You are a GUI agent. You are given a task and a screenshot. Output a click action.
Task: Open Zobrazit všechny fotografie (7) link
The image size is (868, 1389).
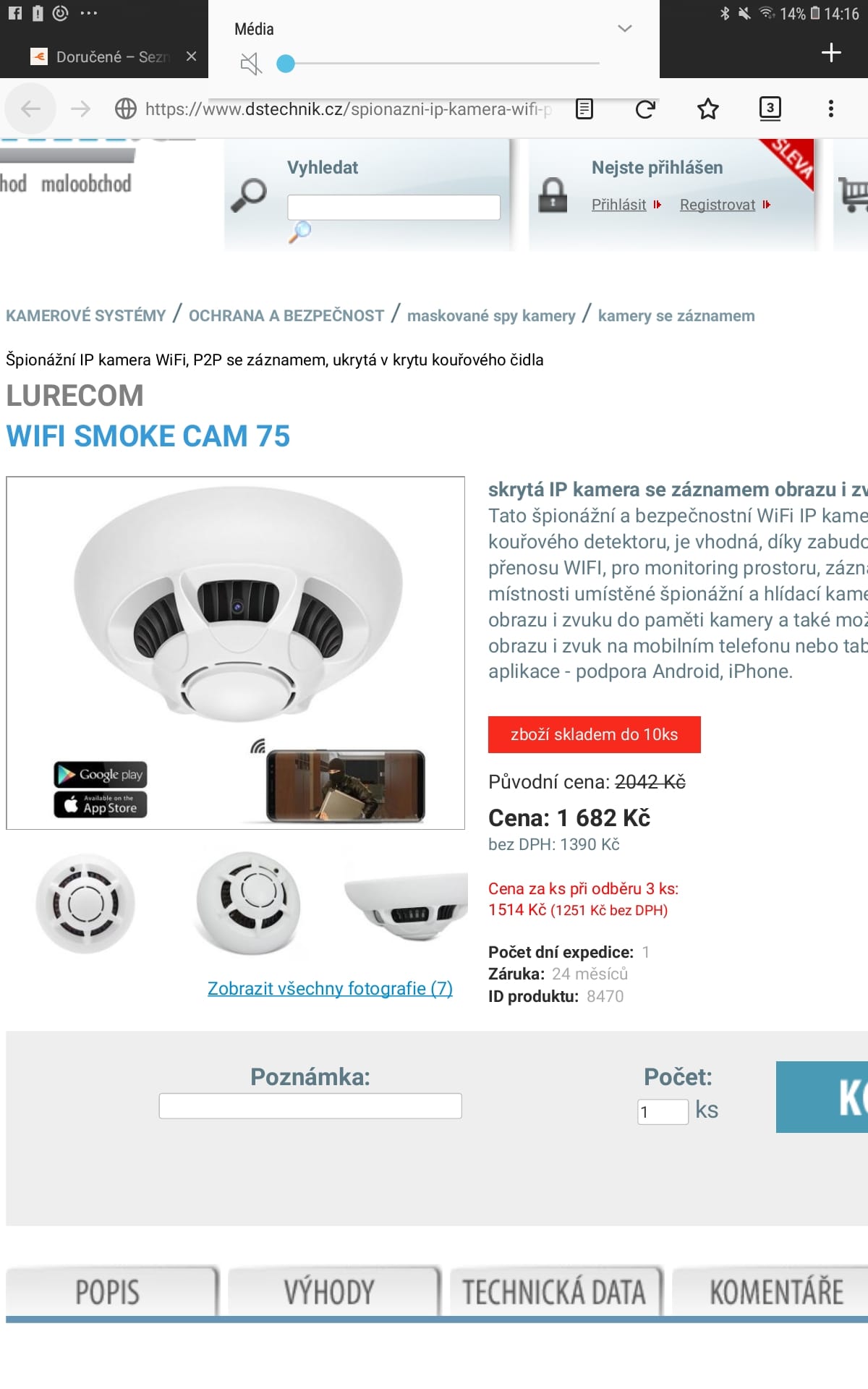[x=330, y=988]
